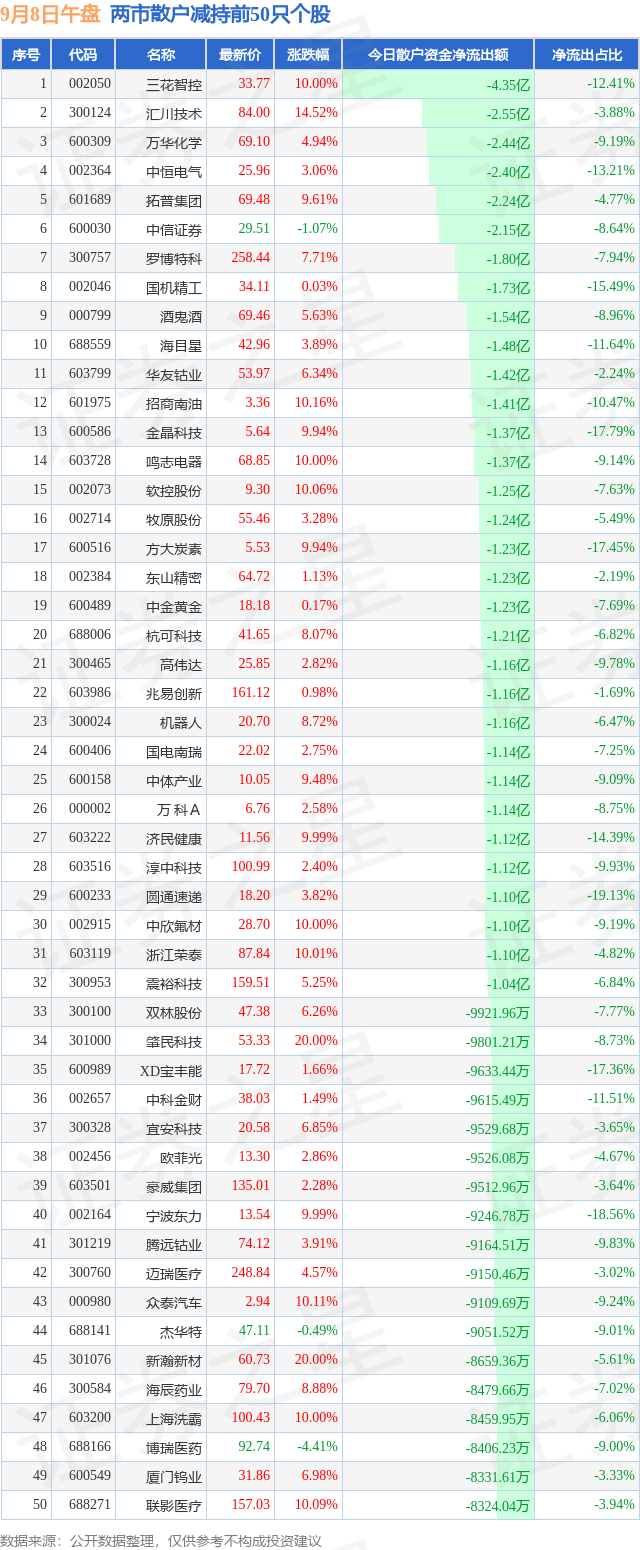Click stock code 688006
640x1550 pixels.
[x=91, y=635]
